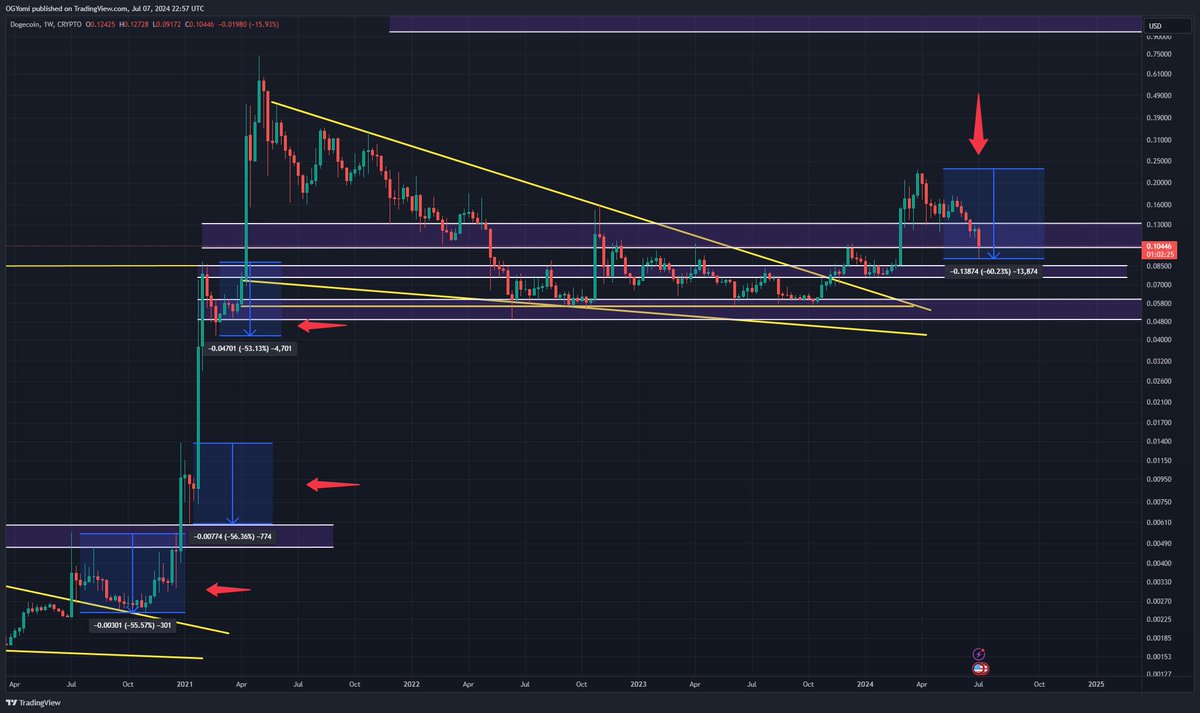Click the vertical red arrow above the 2024 box
The image size is (1200, 713).
coord(980,125)
